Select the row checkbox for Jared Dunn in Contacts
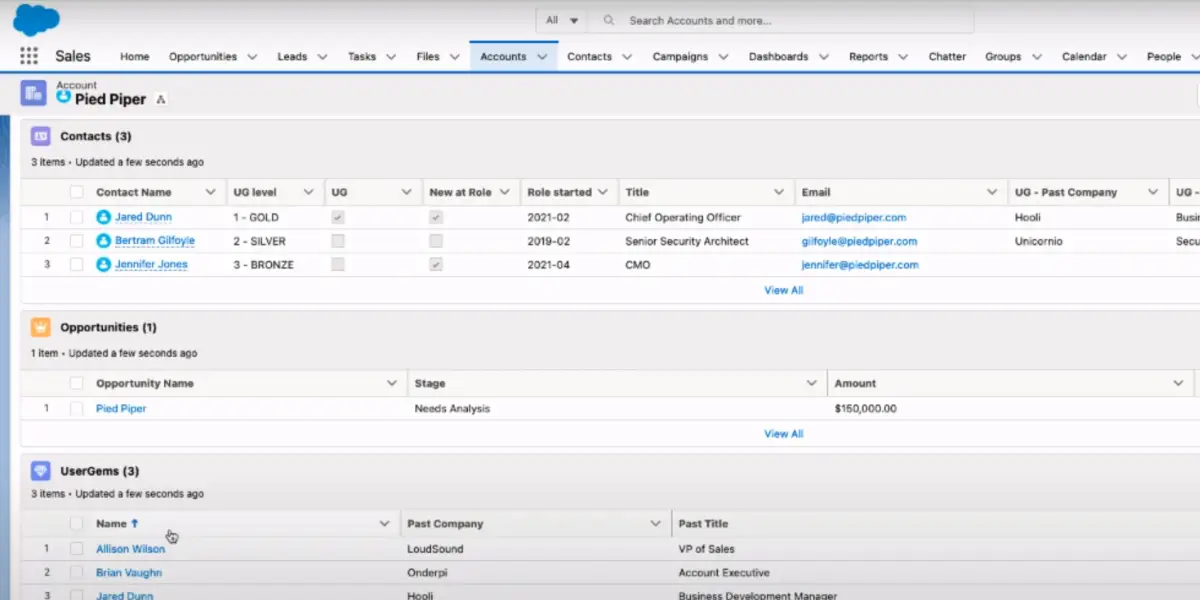1200x600 pixels. click(x=77, y=217)
